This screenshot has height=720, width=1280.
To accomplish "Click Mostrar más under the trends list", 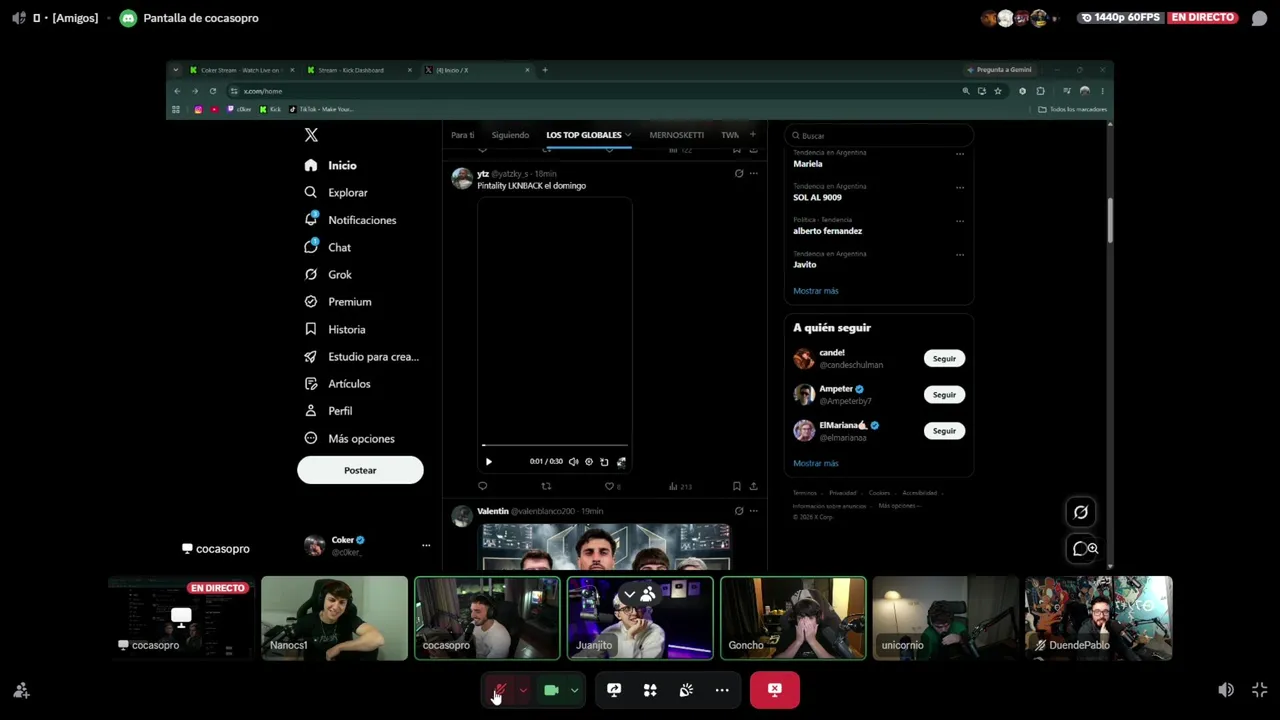I will (x=816, y=291).
